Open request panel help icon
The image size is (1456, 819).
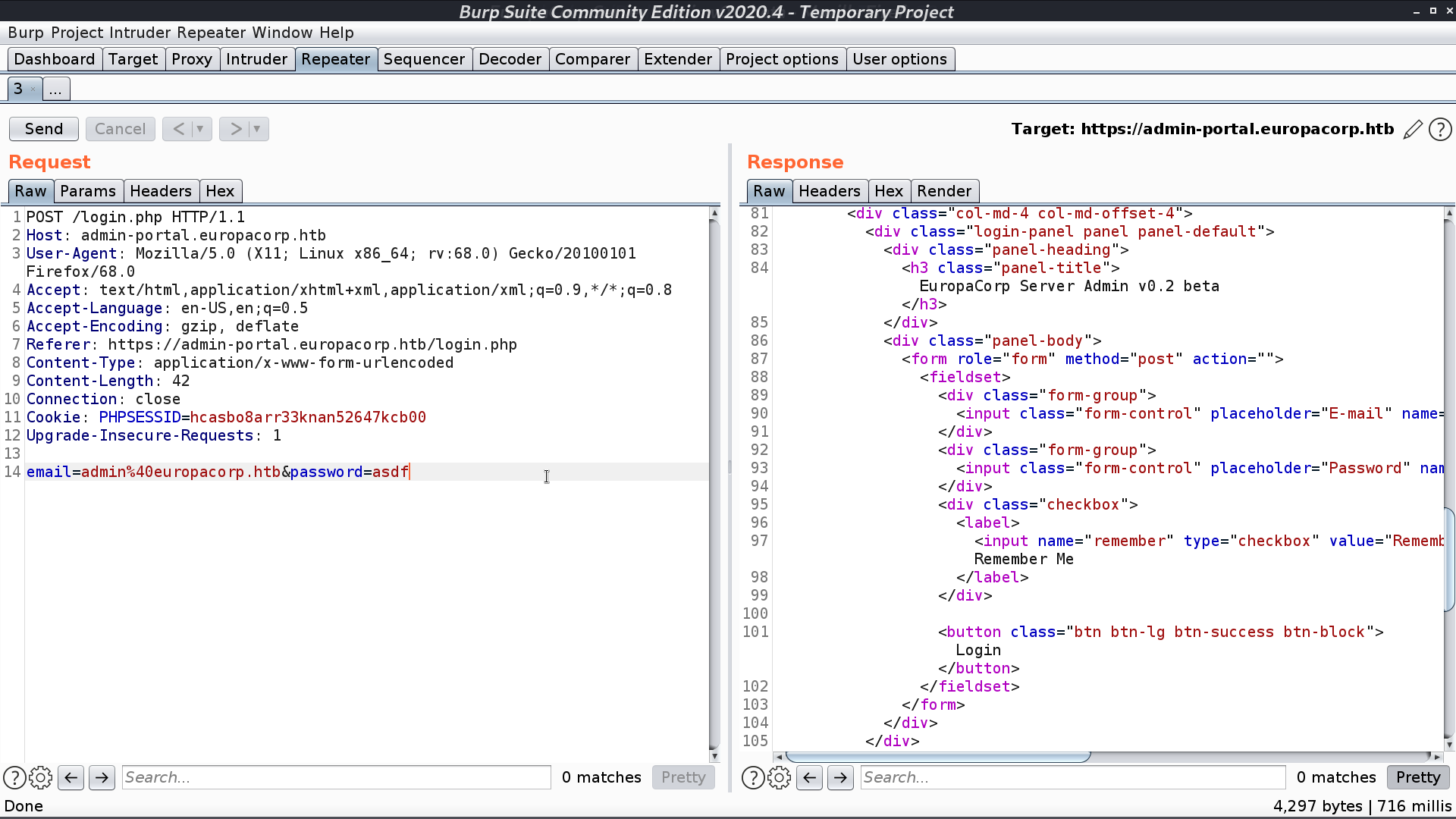(x=14, y=777)
